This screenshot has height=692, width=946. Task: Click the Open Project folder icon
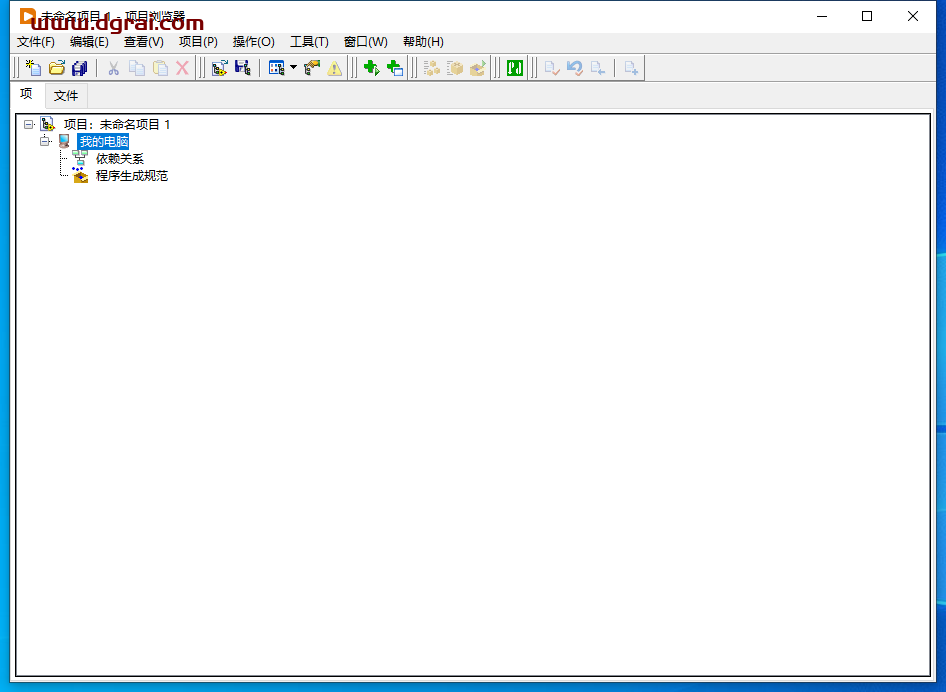pyautogui.click(x=57, y=68)
